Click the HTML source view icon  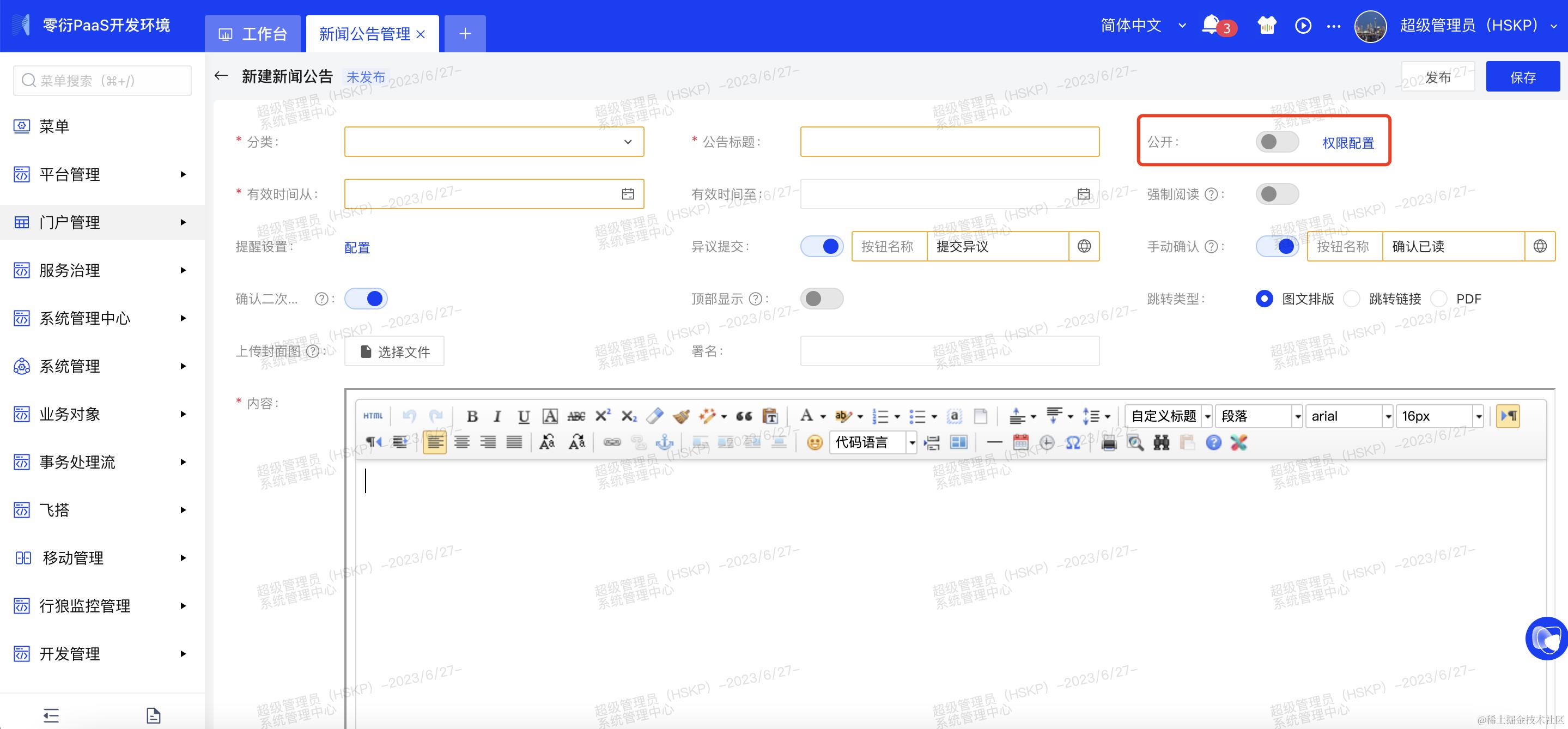coord(373,416)
